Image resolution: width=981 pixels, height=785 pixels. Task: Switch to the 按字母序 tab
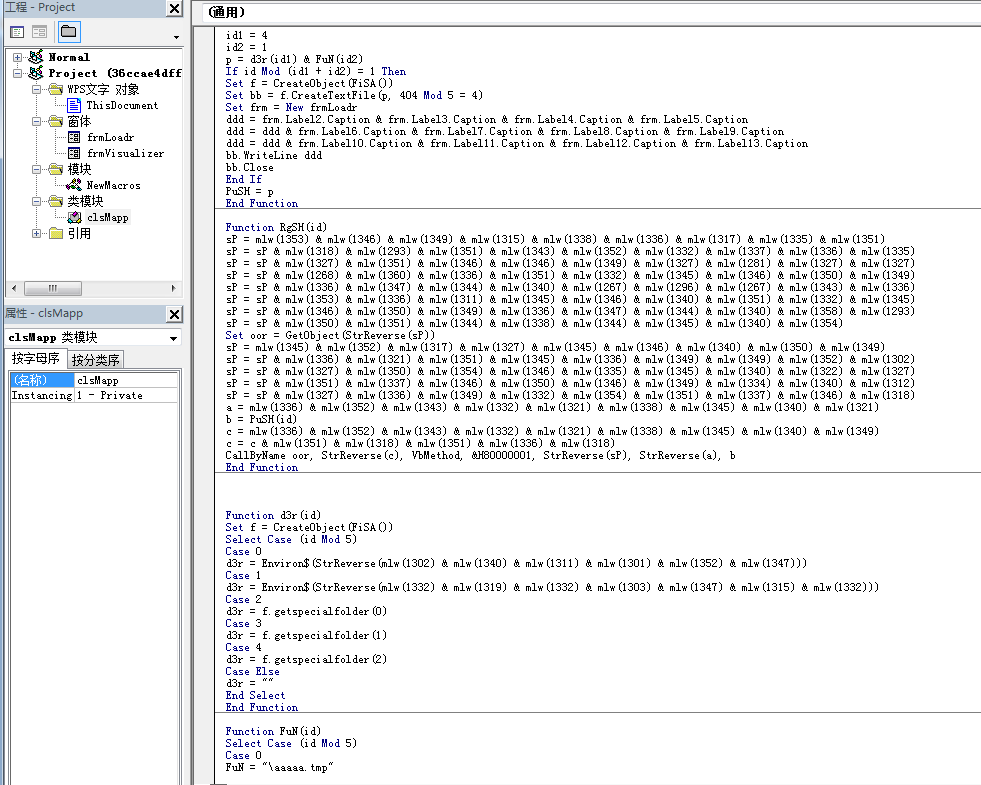pos(35,358)
